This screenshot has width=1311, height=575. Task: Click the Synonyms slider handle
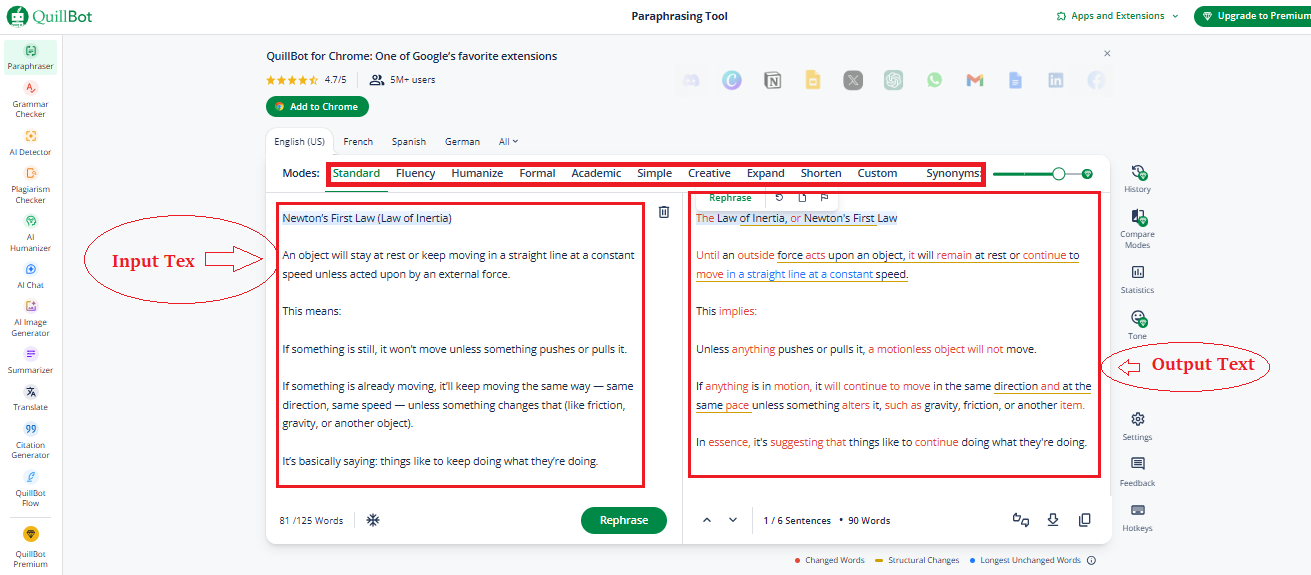[1059, 174]
